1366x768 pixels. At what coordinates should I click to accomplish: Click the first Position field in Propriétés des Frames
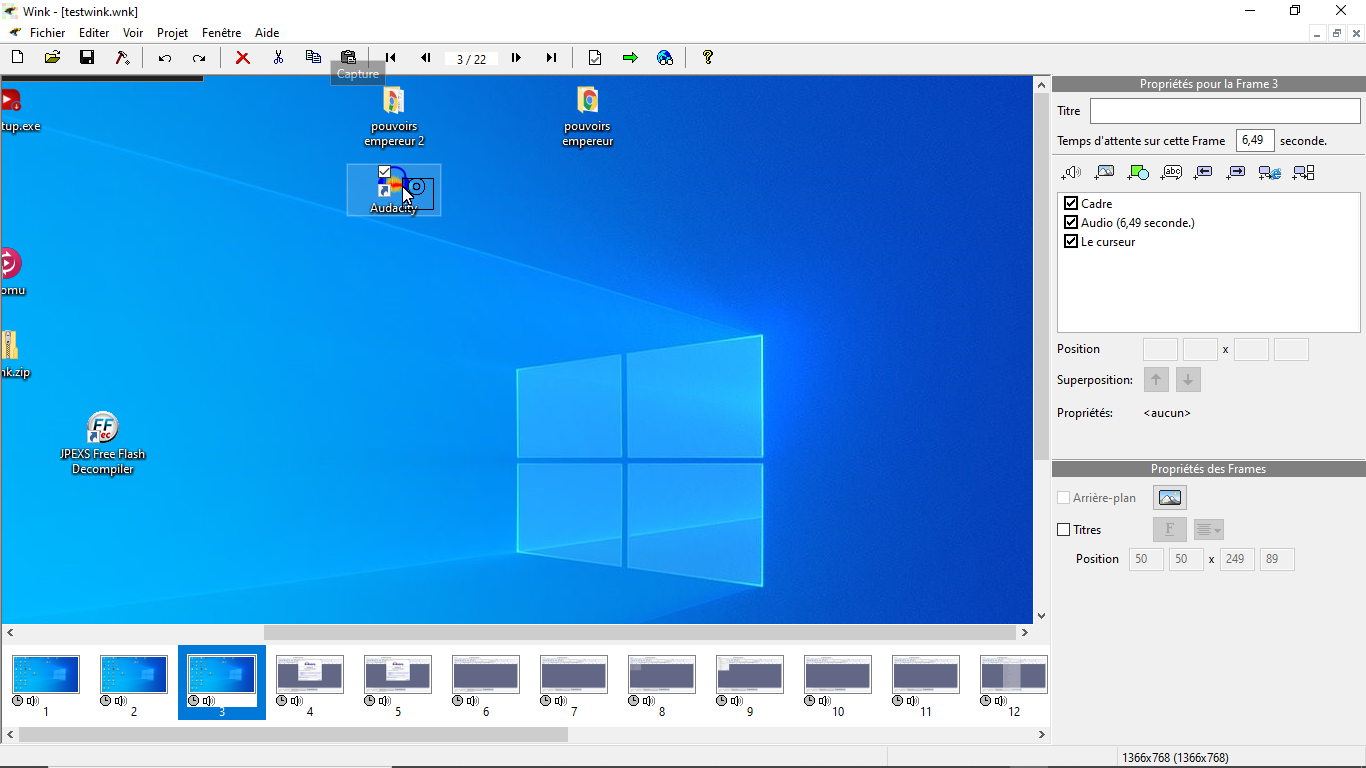[x=1146, y=560]
